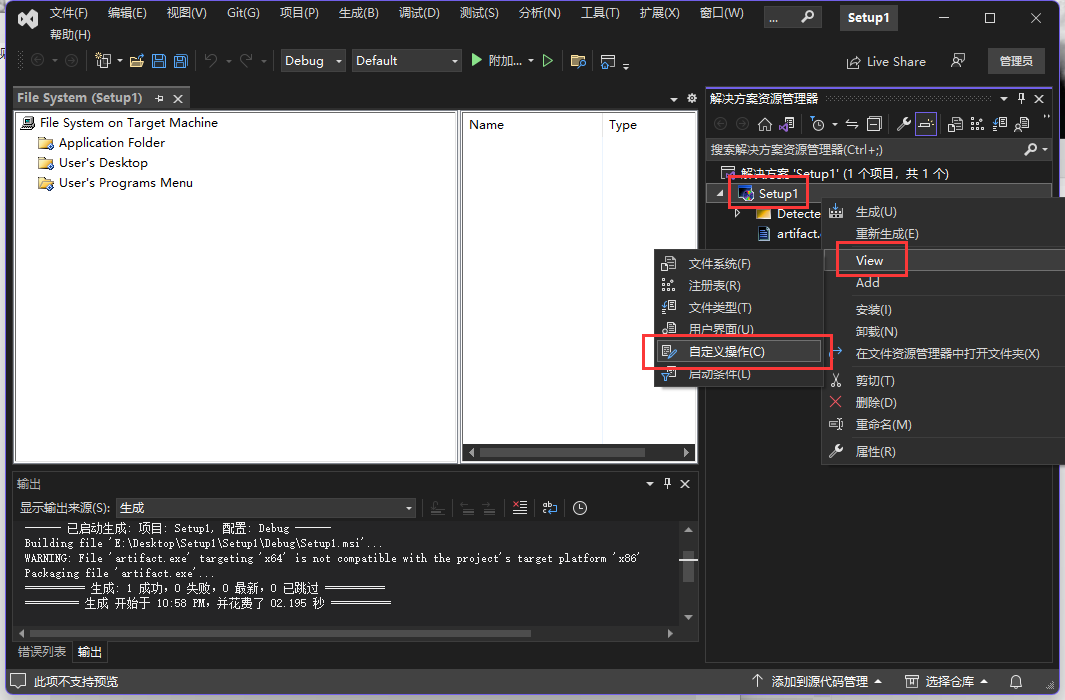Toggle the Preview Selected Items button

click(x=926, y=124)
